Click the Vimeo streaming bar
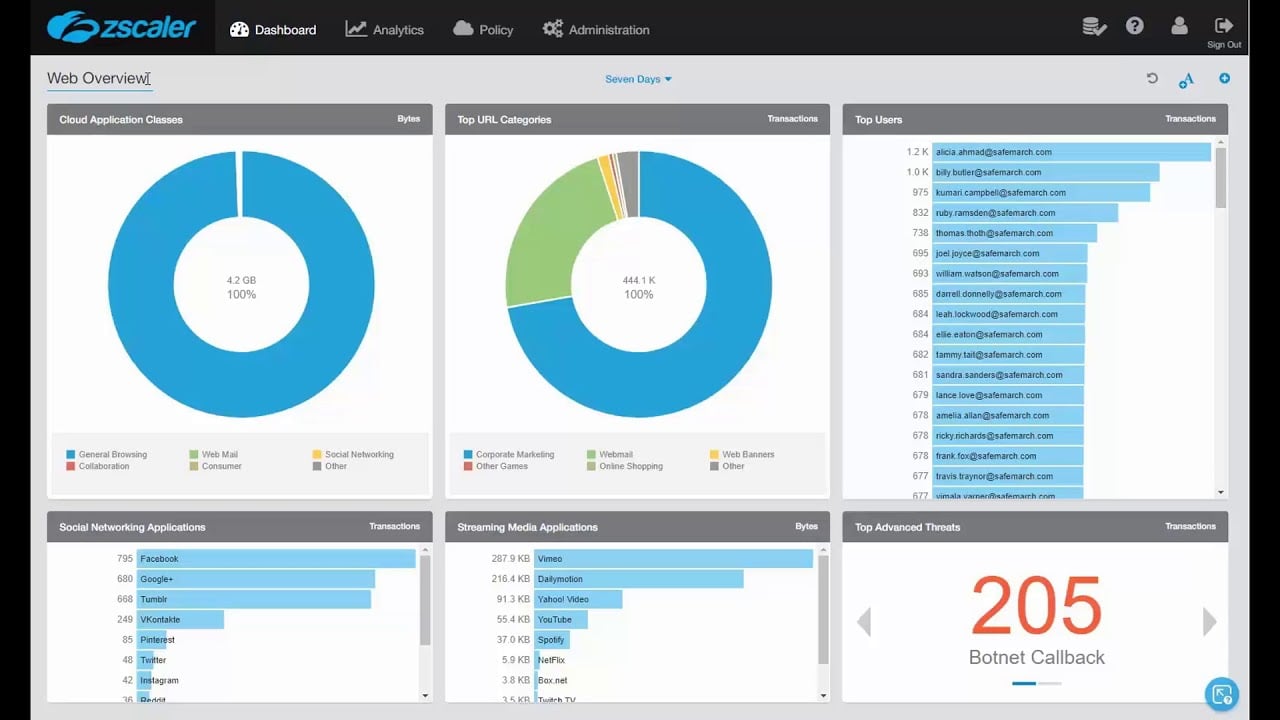Screen dimensions: 1280x720 click(674, 559)
